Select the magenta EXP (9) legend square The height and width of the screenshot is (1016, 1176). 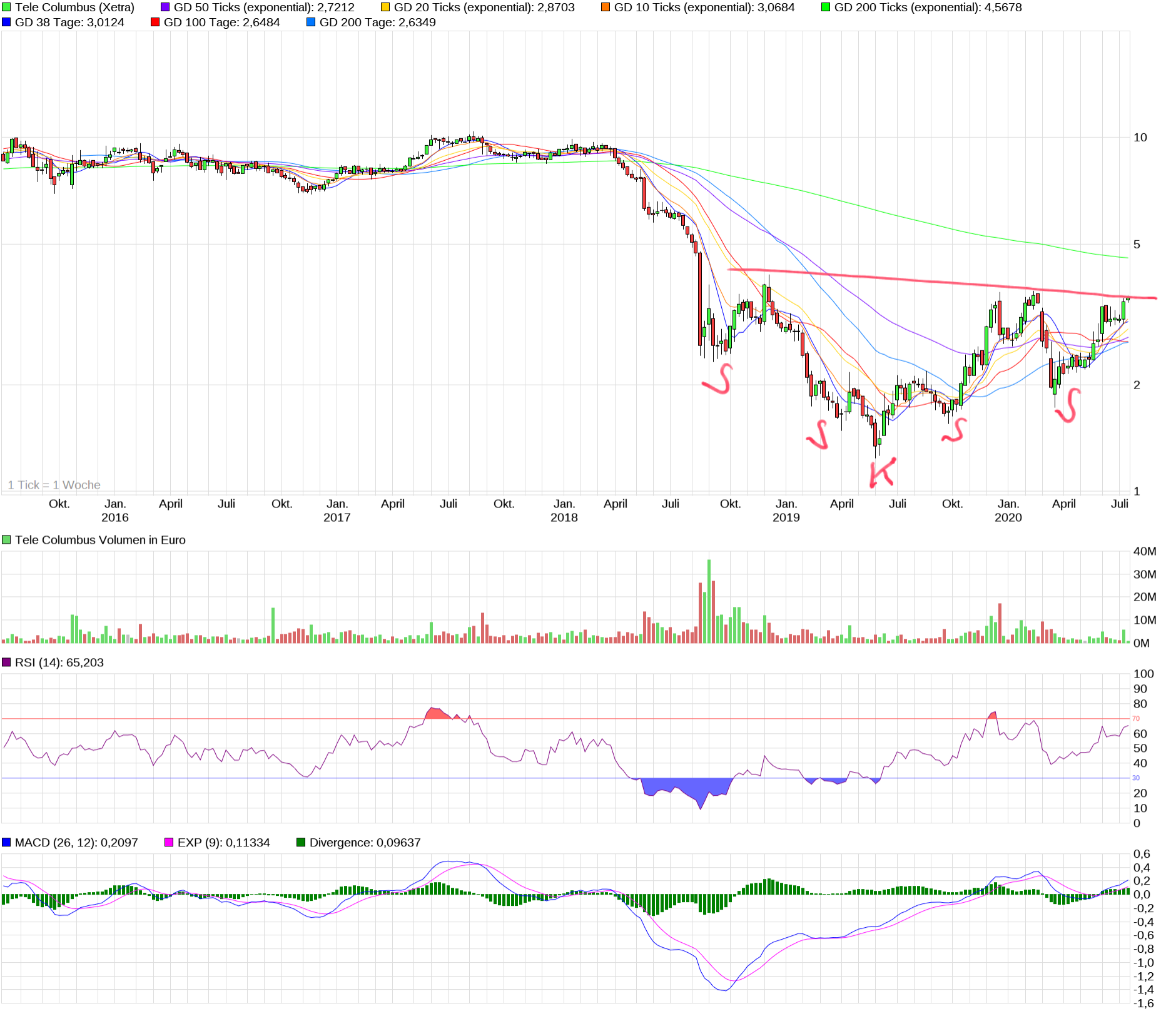169,843
